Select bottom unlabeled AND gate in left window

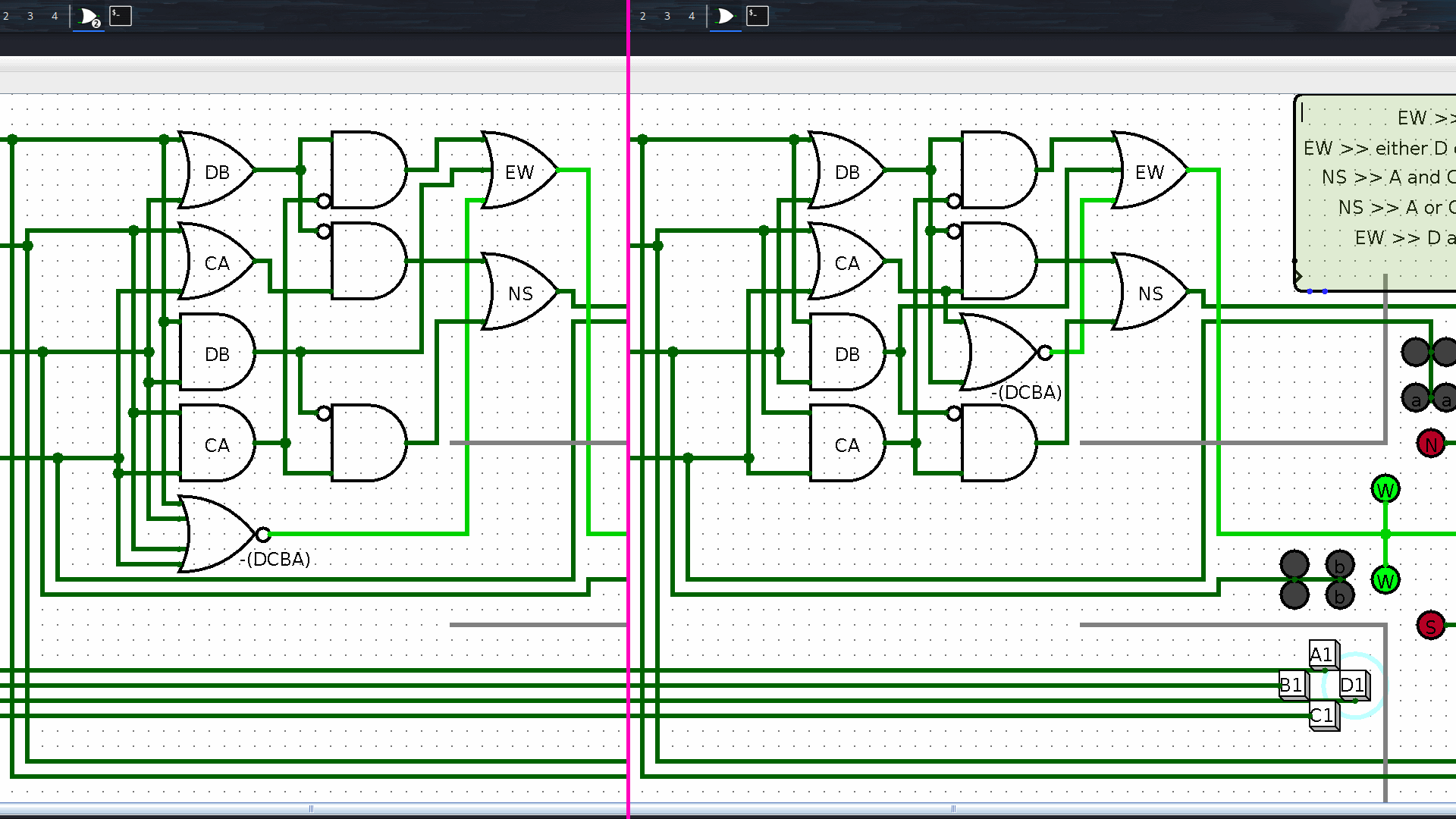coord(369,443)
